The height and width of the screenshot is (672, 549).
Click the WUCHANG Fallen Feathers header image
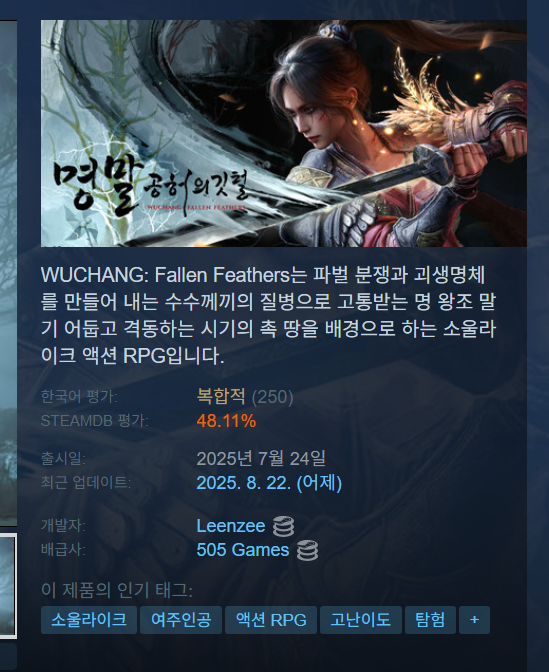pos(284,133)
